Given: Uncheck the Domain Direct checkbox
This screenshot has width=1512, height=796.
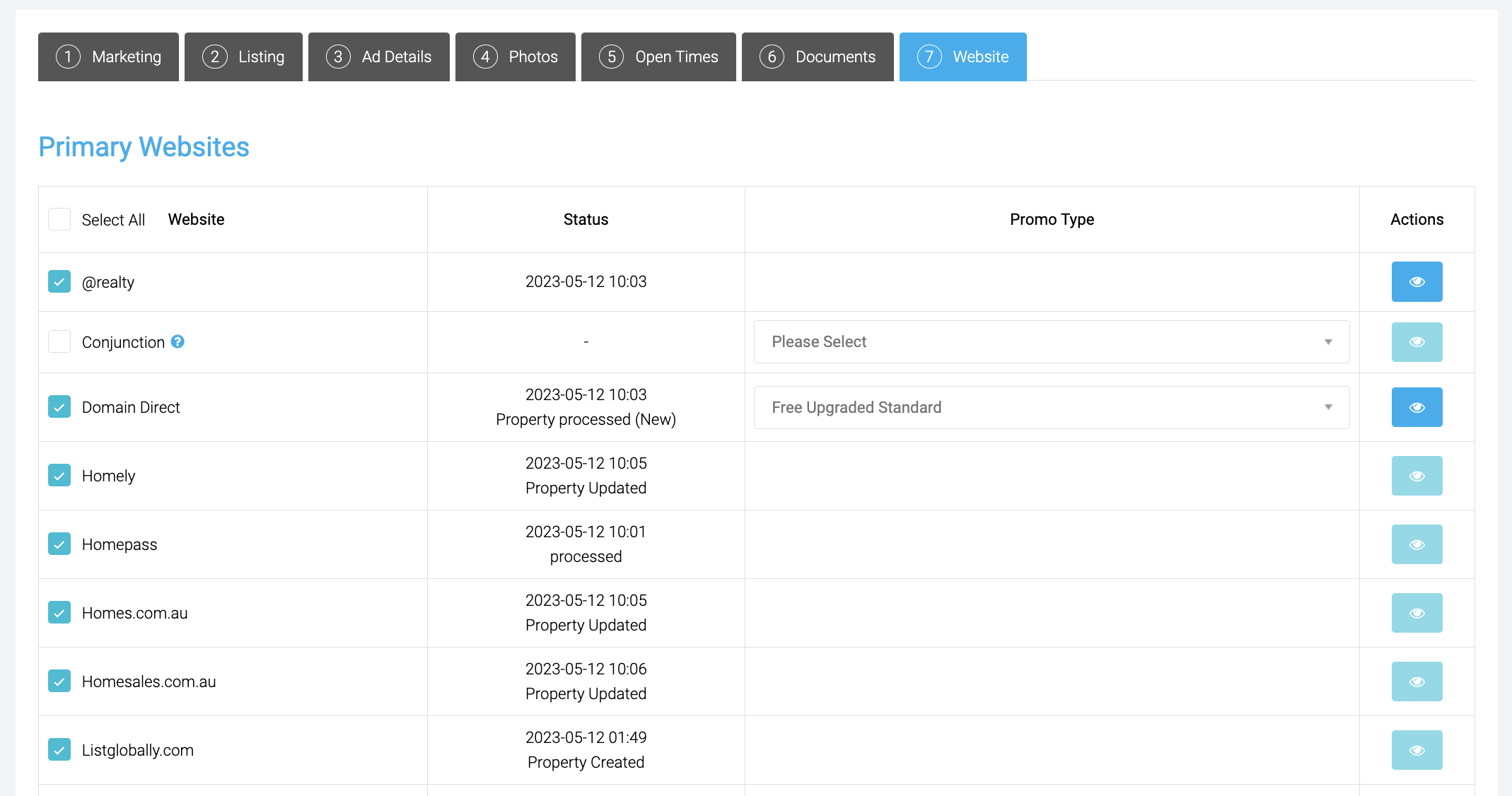Looking at the screenshot, I should 59,406.
